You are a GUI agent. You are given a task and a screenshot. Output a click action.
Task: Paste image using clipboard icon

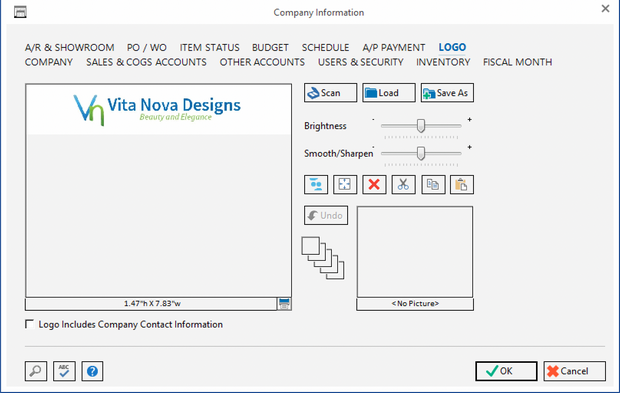click(x=461, y=185)
